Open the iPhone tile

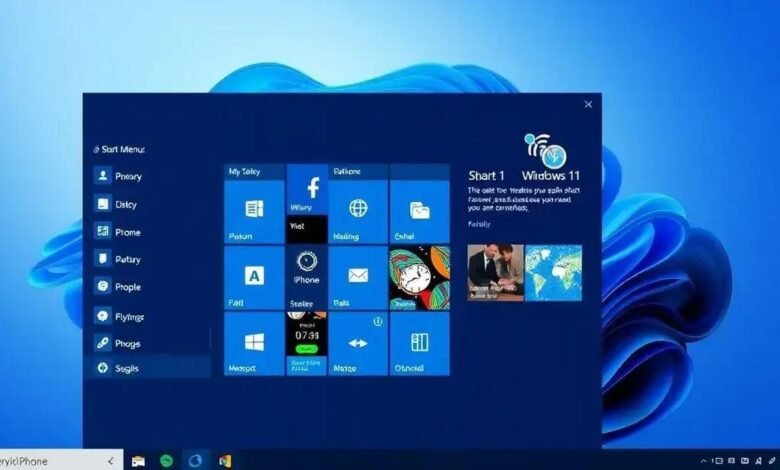pyautogui.click(x=307, y=278)
